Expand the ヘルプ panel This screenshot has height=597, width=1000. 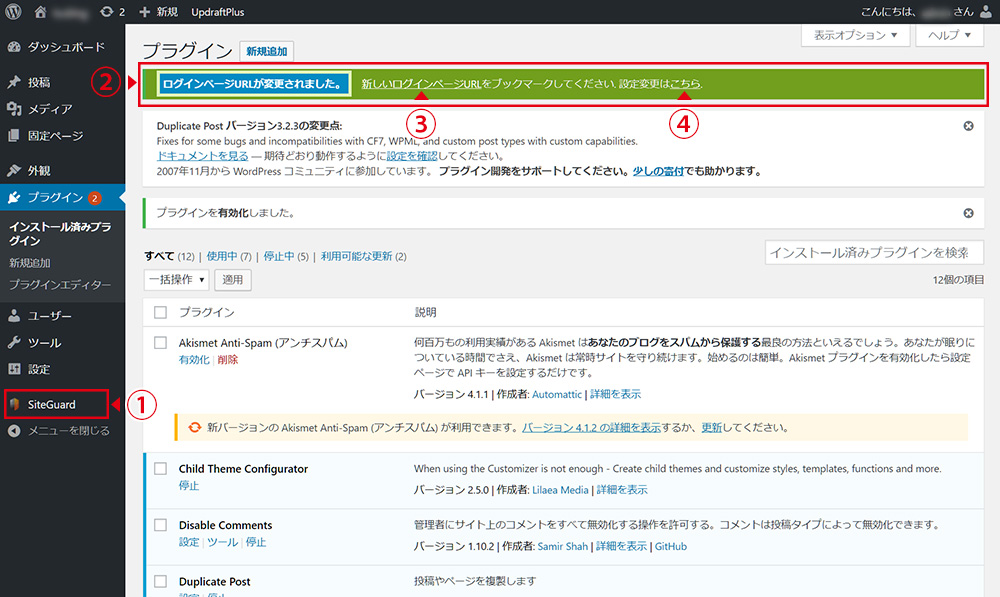[950, 35]
